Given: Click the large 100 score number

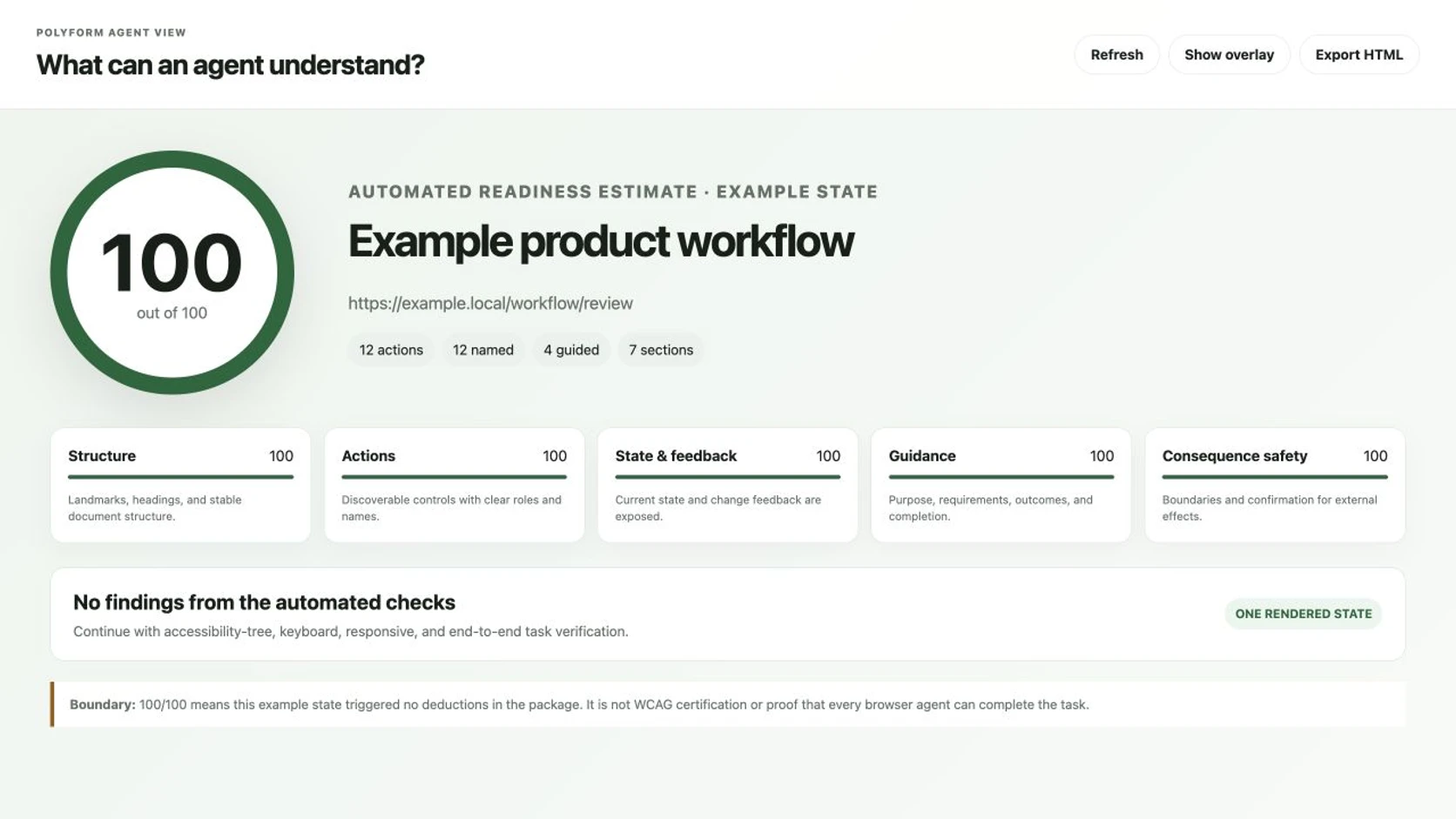Looking at the screenshot, I should (172, 262).
